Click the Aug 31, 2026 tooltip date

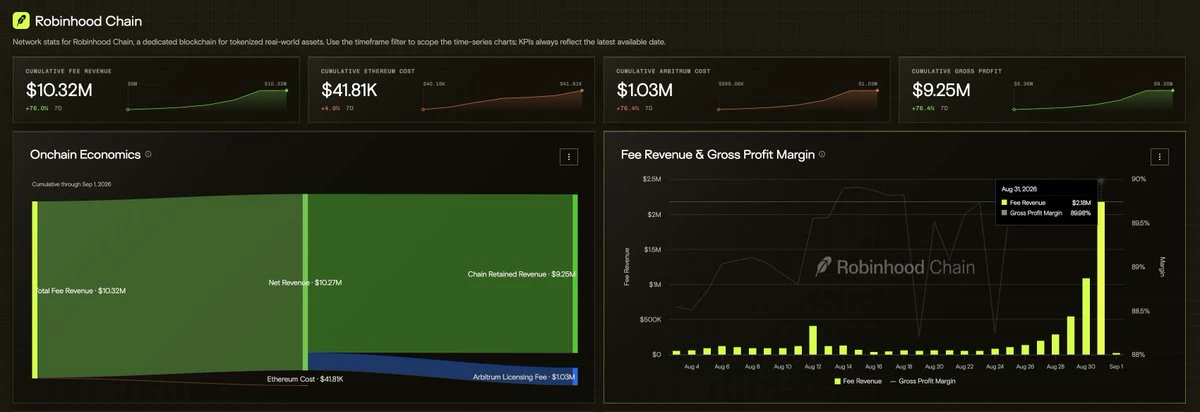point(1020,187)
